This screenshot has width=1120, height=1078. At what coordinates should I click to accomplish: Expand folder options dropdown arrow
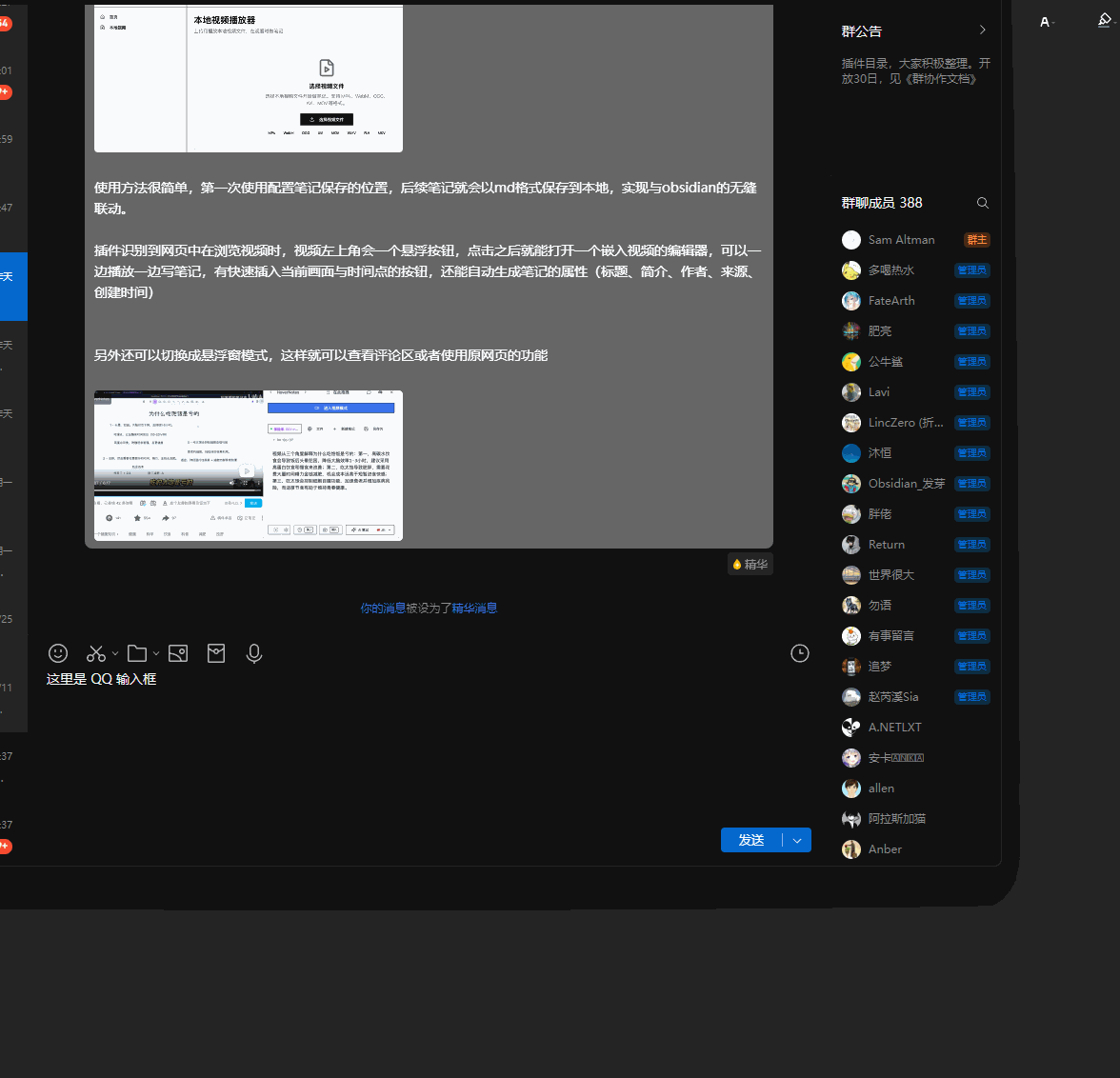click(156, 654)
